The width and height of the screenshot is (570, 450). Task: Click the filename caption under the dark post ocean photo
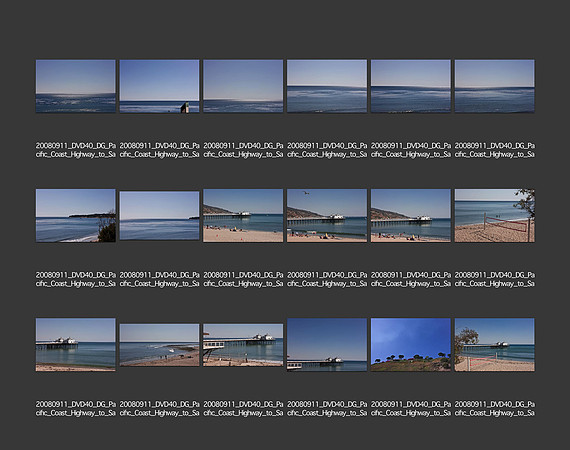[160, 150]
